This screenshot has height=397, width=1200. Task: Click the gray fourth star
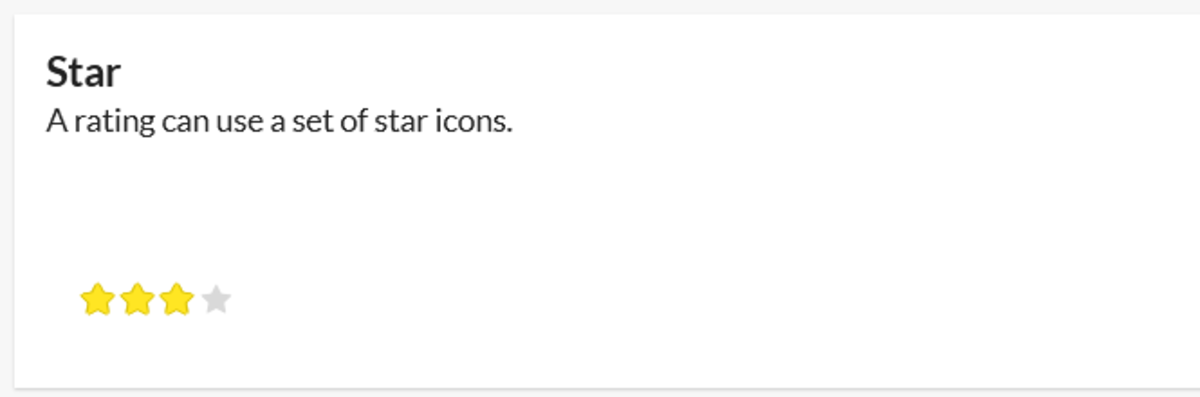tap(216, 299)
